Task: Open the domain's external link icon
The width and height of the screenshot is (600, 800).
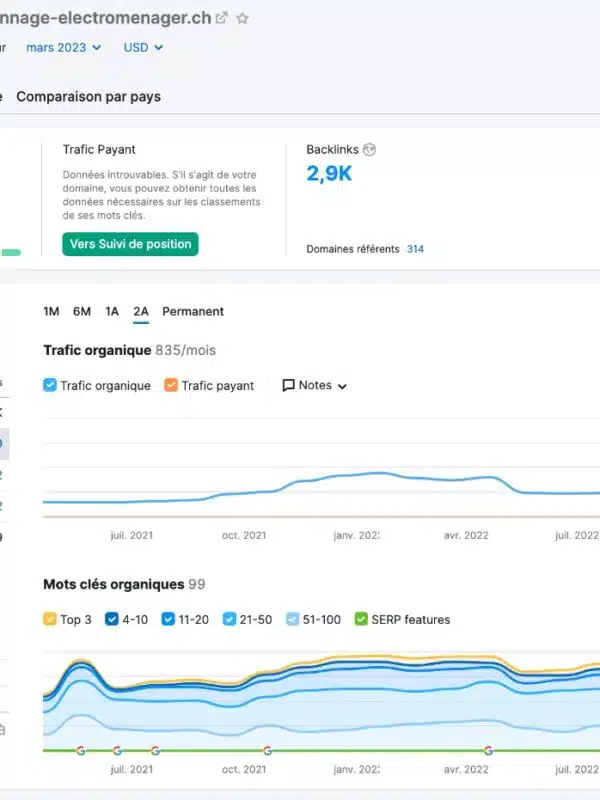Action: pyautogui.click(x=222, y=18)
